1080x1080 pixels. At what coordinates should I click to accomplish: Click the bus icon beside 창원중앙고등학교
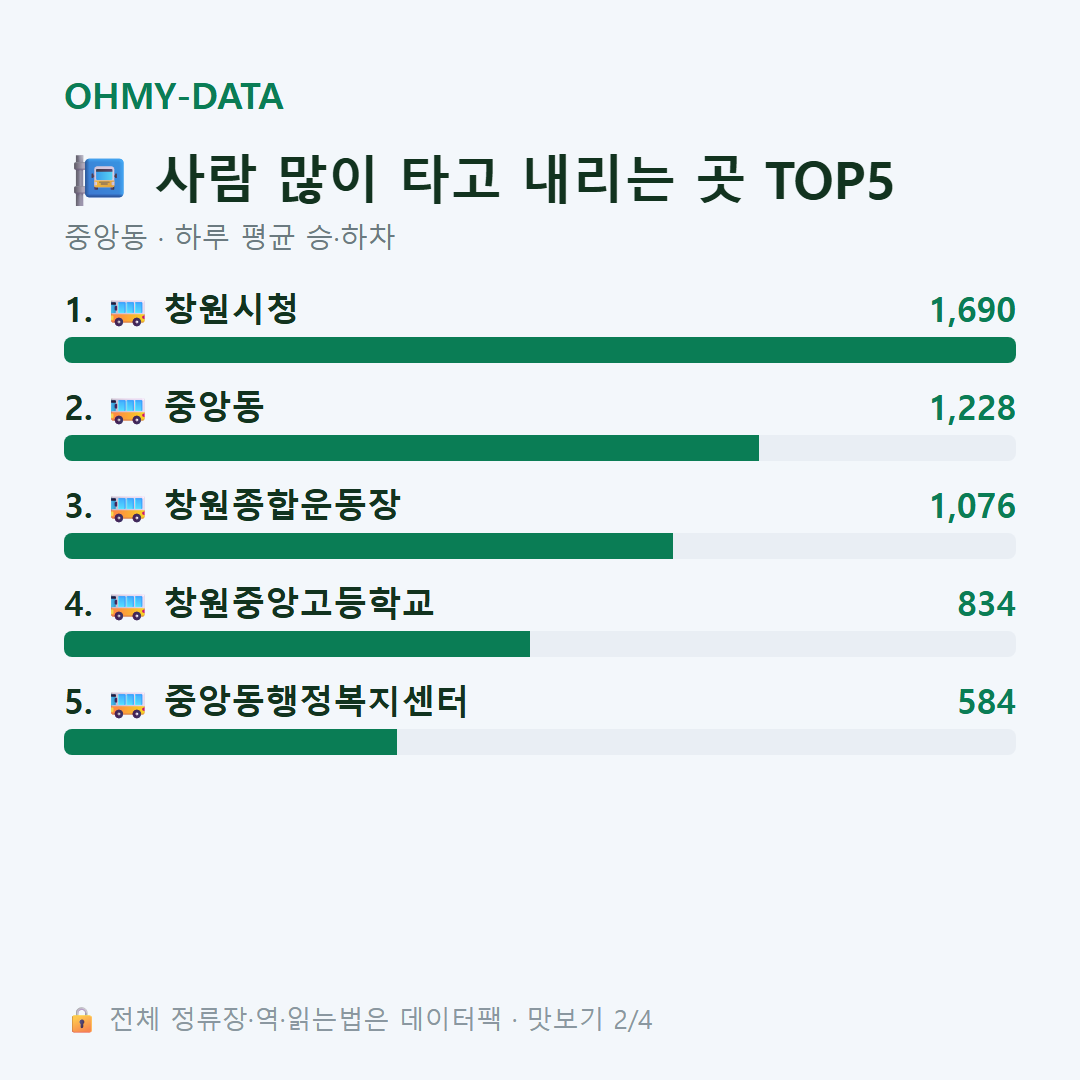[127, 606]
